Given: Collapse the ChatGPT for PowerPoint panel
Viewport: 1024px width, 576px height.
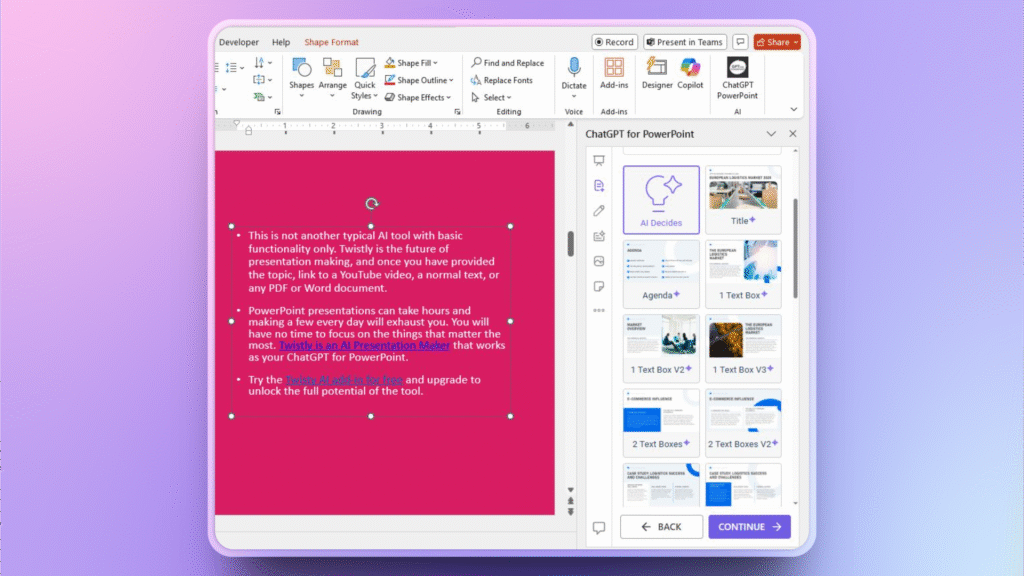Looking at the screenshot, I should tap(771, 133).
